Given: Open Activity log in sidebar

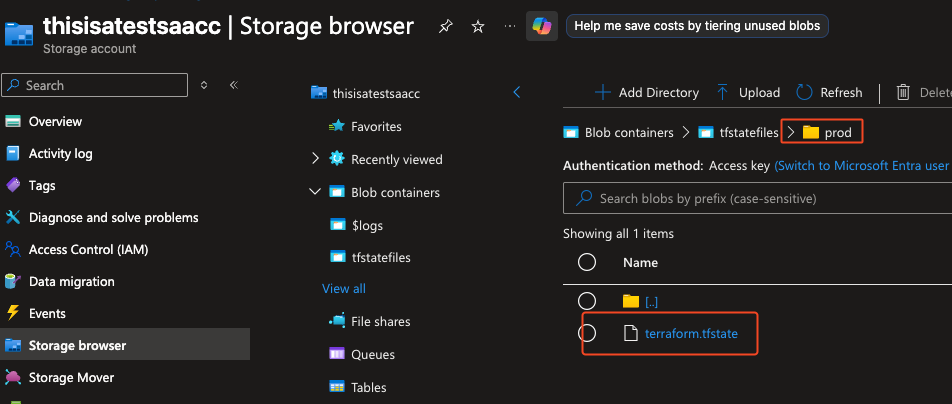Looking at the screenshot, I should pyautogui.click(x=60, y=153).
